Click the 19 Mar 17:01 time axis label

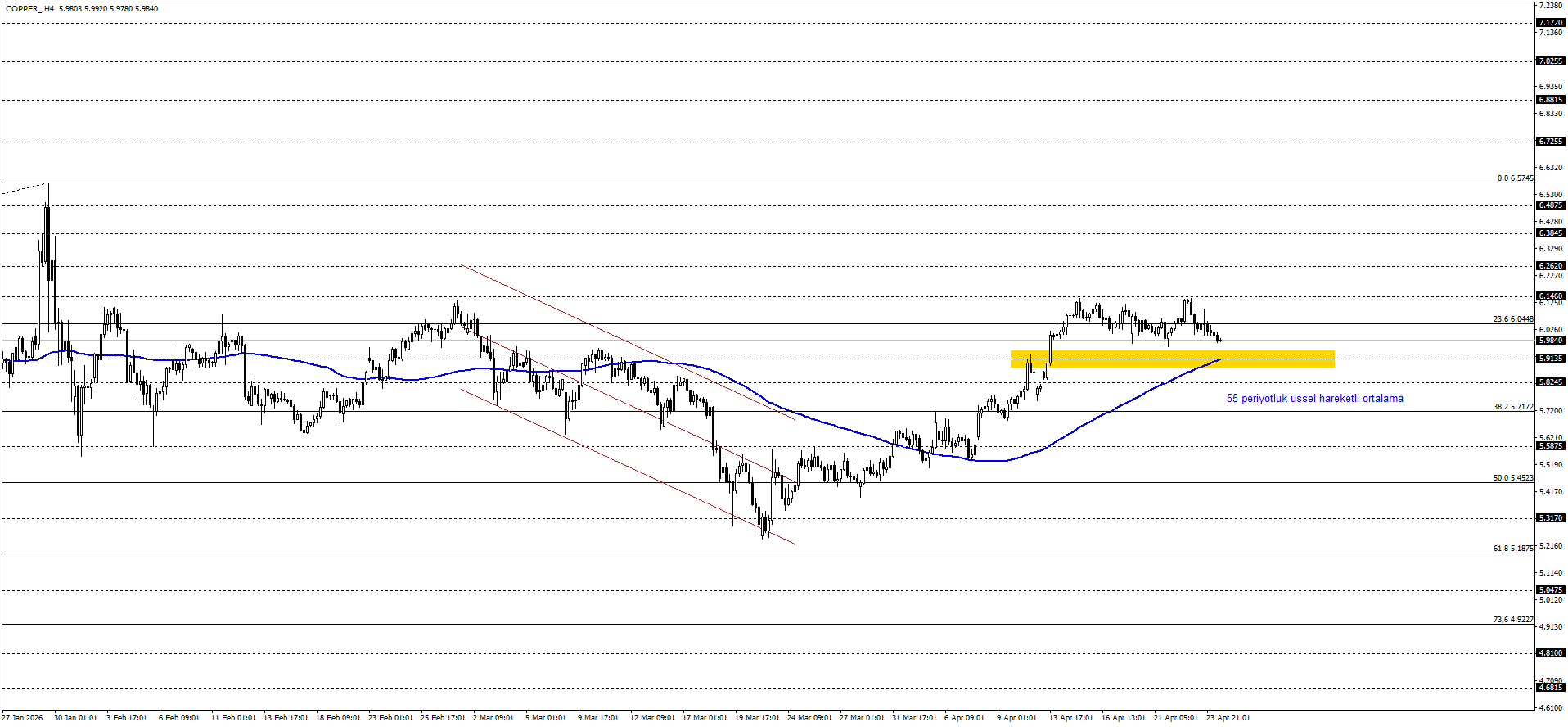click(757, 718)
